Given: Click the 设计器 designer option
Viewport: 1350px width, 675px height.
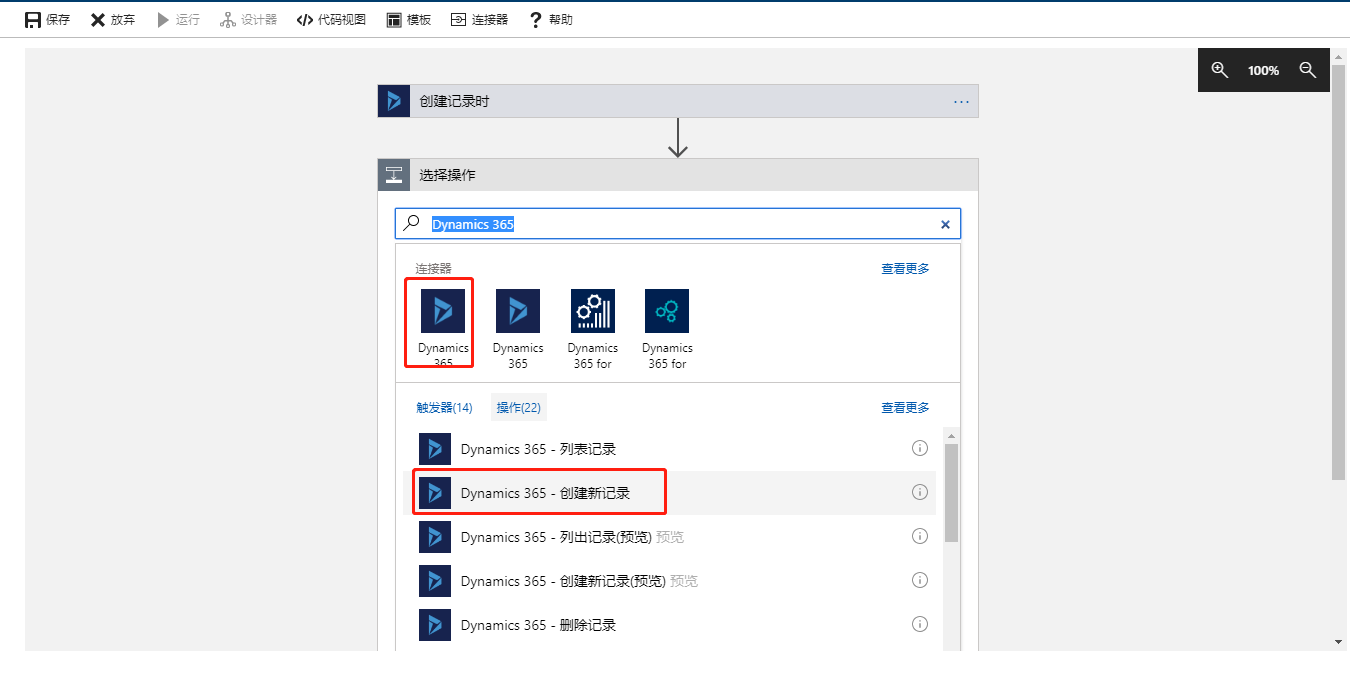Looking at the screenshot, I should click(248, 19).
